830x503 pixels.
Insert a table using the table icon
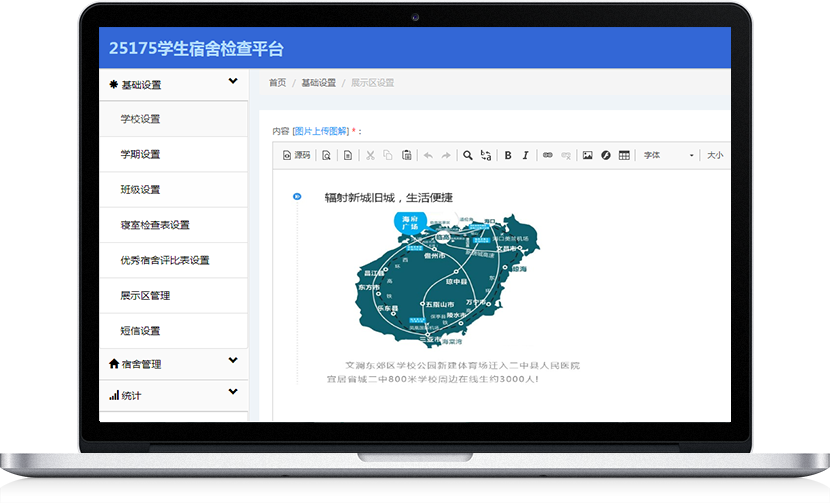pos(624,155)
